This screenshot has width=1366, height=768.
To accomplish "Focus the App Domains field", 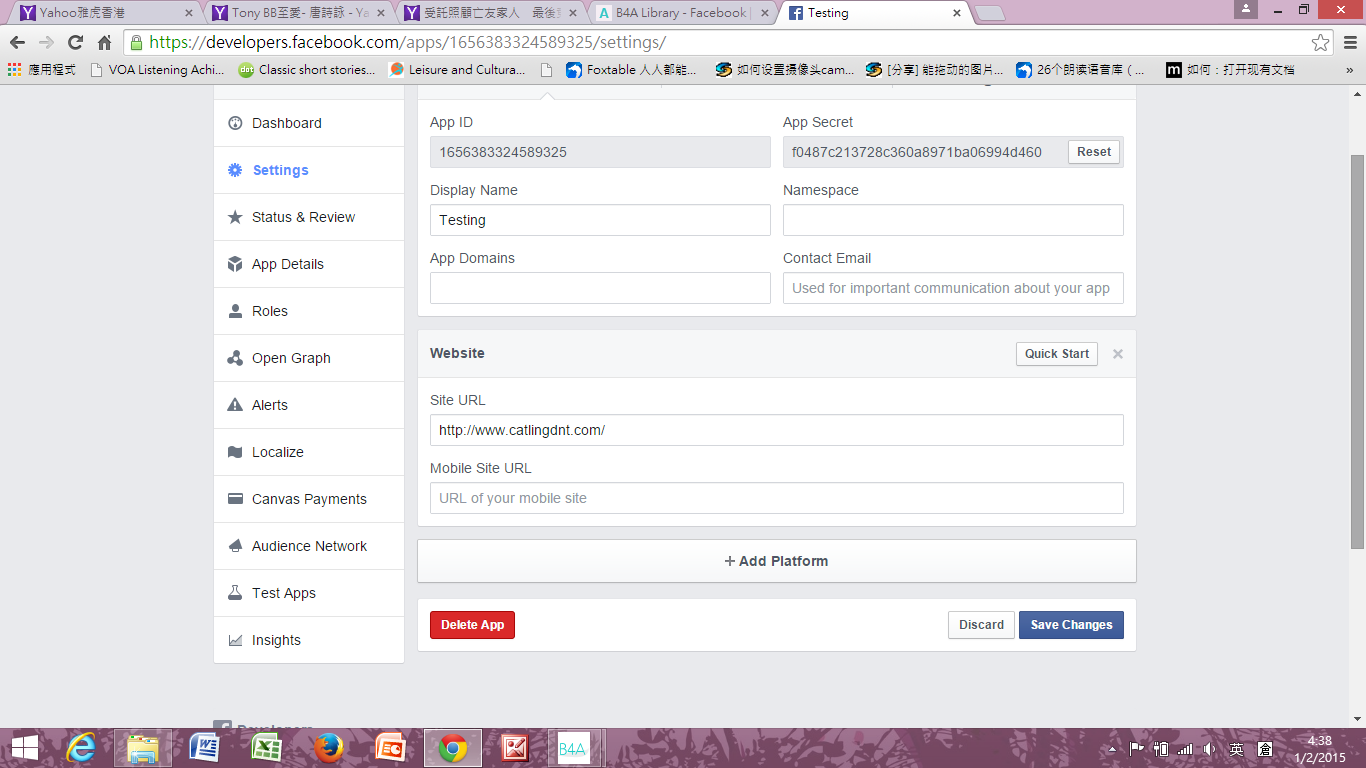I will tap(600, 288).
